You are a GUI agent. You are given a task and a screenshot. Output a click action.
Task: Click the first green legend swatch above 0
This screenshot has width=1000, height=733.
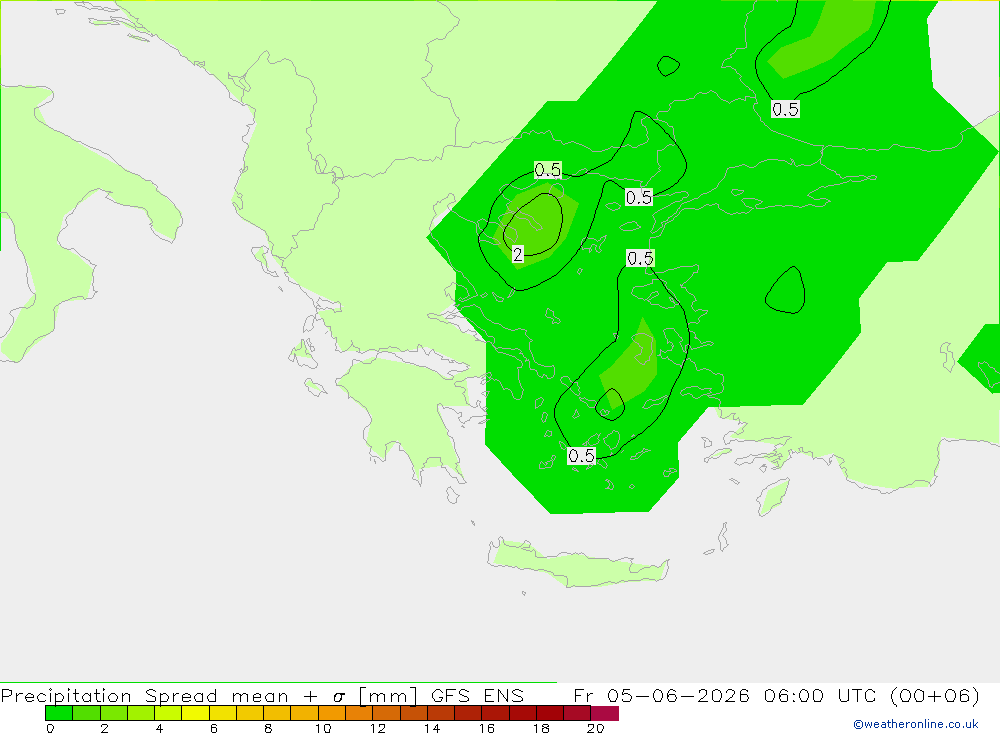pyautogui.click(x=59, y=713)
